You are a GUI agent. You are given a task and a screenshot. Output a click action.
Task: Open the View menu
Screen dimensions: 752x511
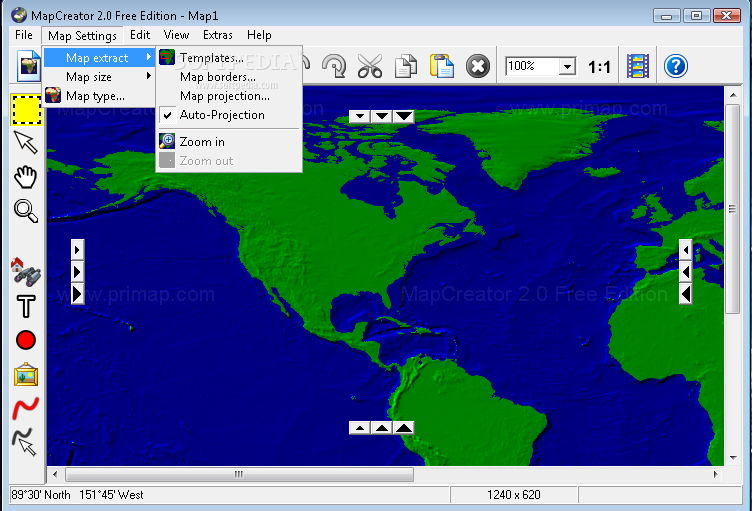(x=176, y=35)
